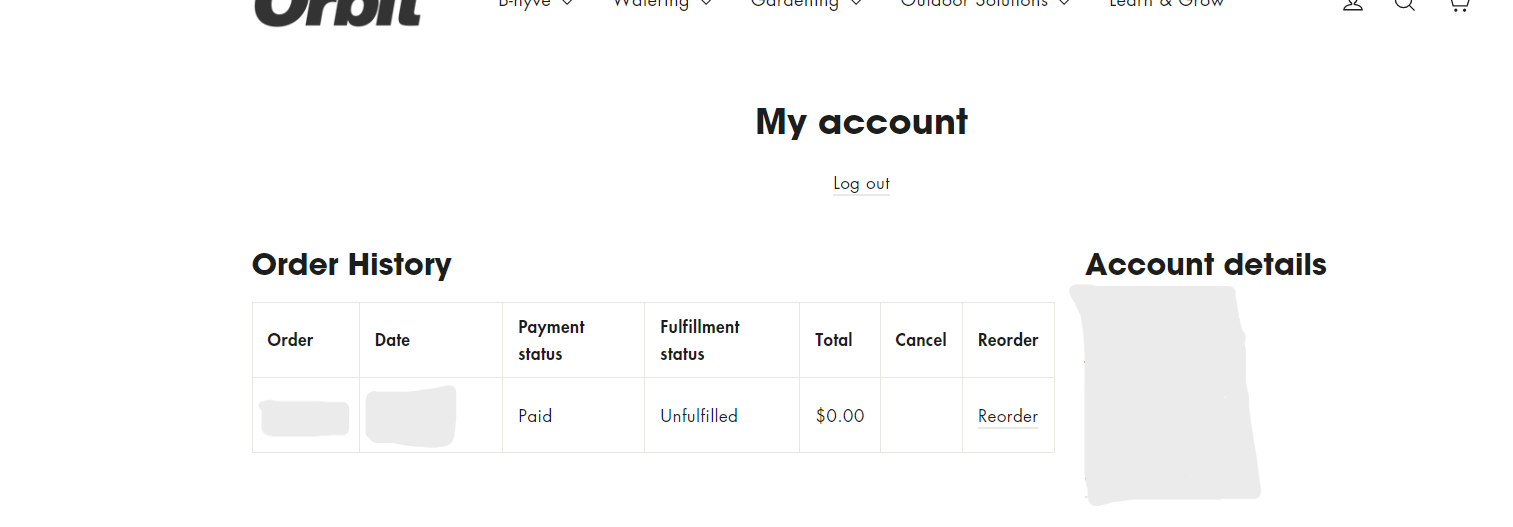Viewport: 1513px width, 527px height.
Task: Click the redacted order number cell
Action: pyautogui.click(x=305, y=417)
